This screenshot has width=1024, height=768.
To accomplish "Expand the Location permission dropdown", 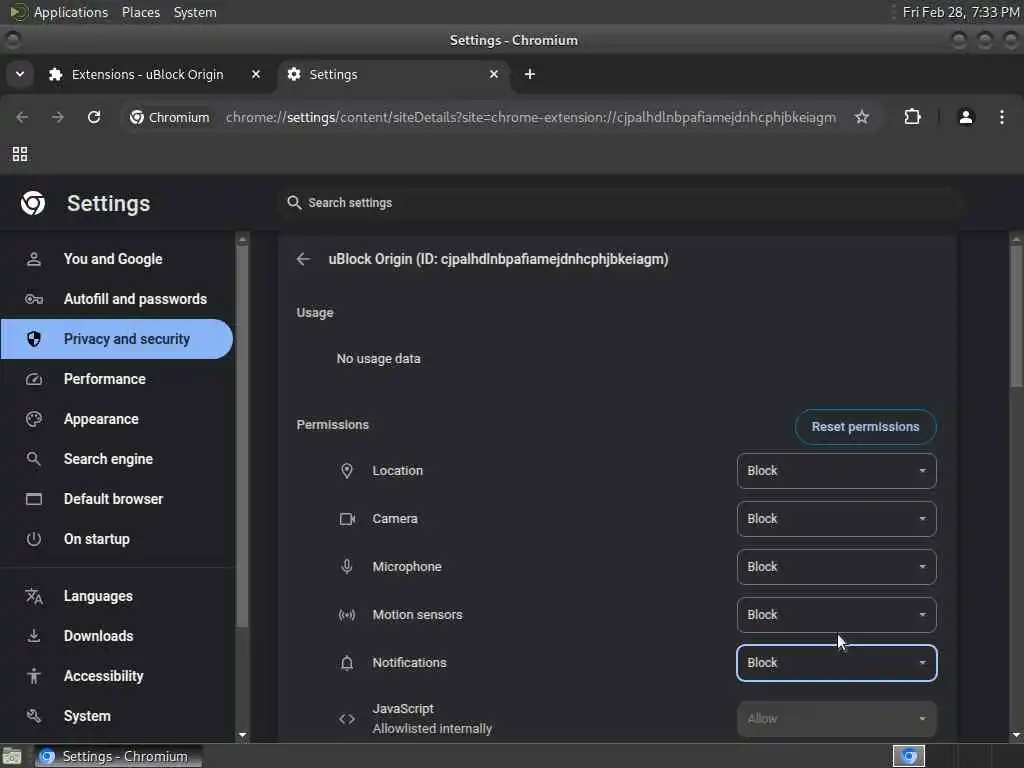I will (837, 471).
